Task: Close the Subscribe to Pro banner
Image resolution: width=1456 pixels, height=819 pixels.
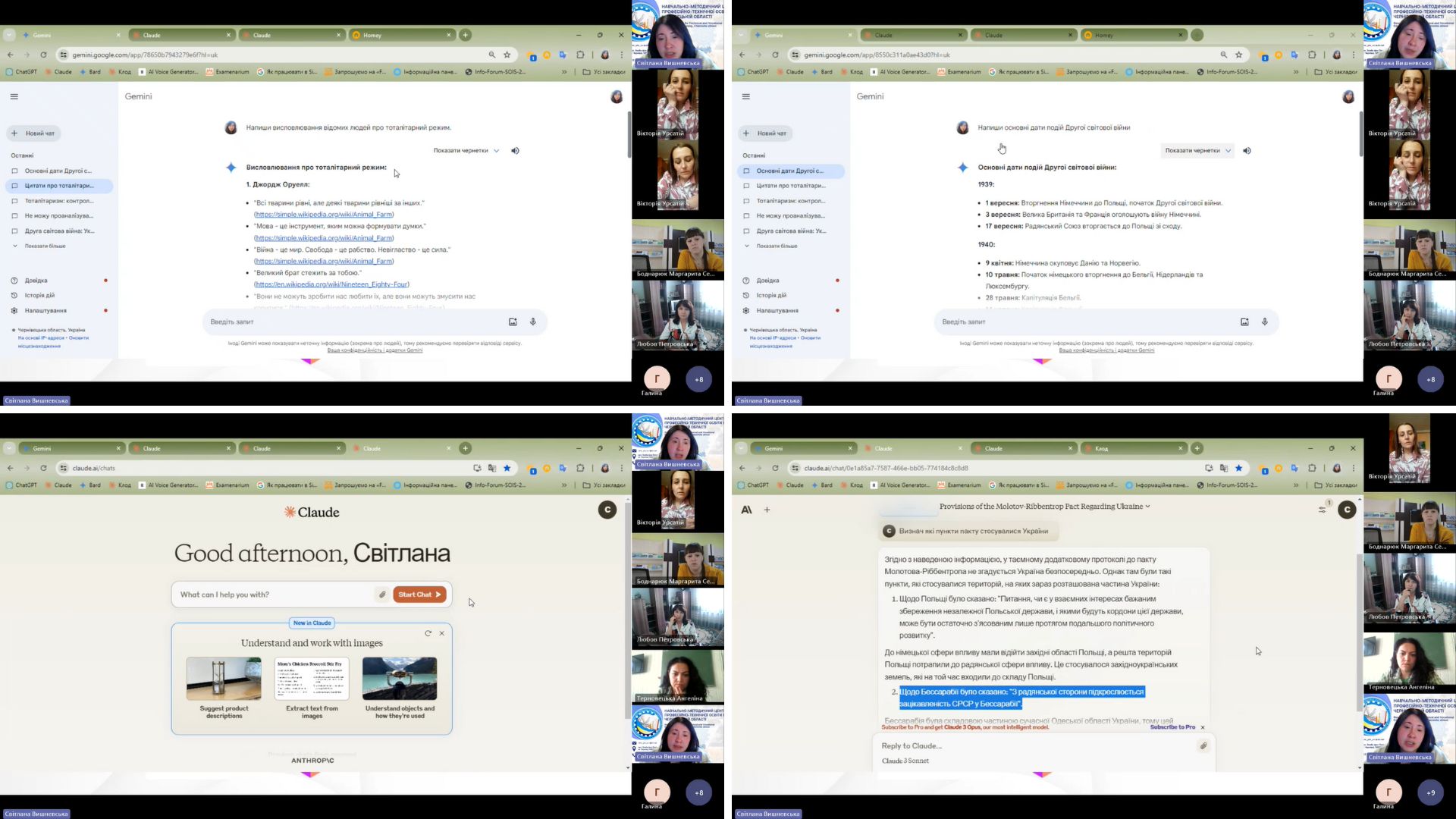Action: tap(1203, 727)
